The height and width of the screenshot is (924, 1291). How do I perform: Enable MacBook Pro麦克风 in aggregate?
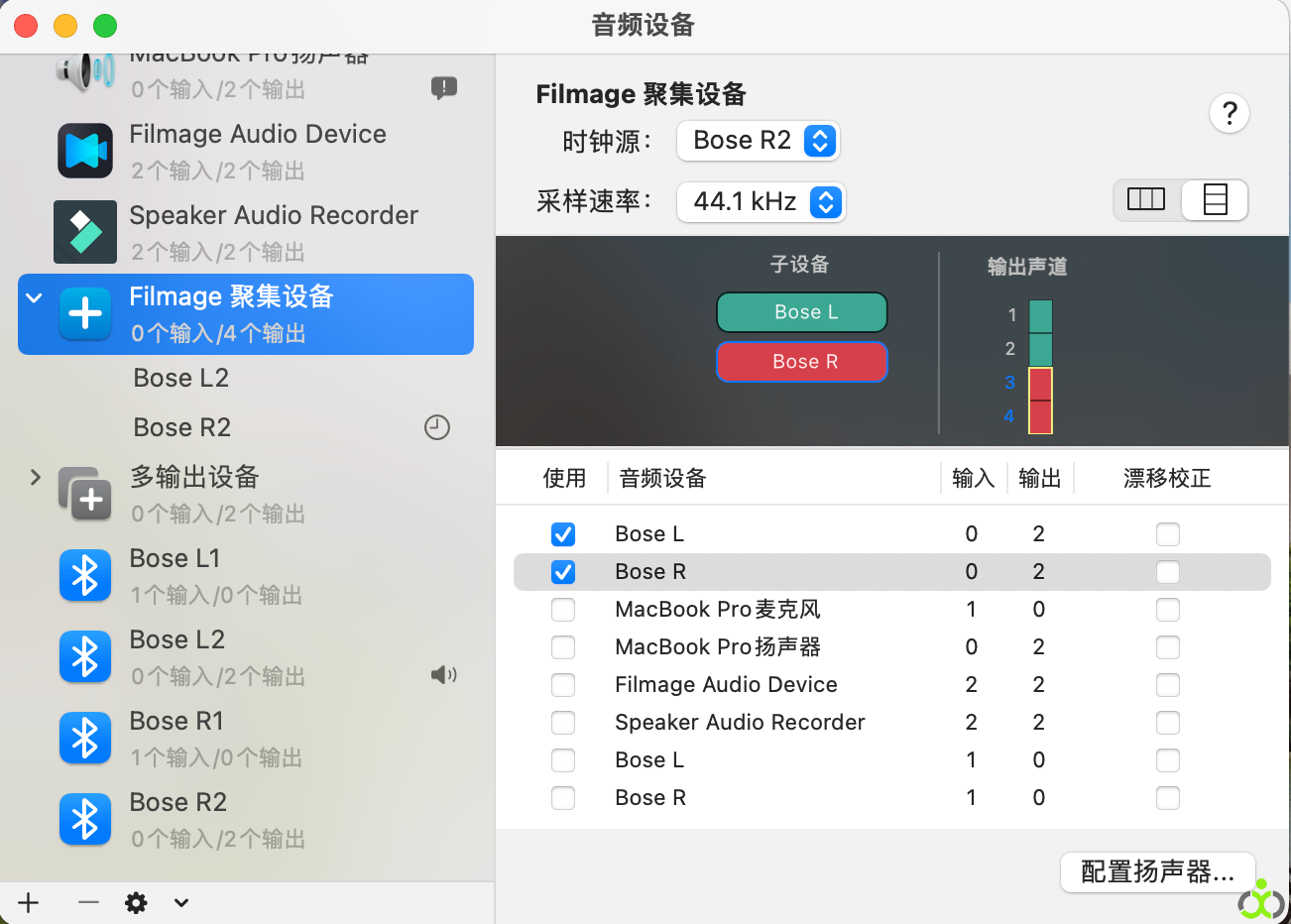pos(563,610)
